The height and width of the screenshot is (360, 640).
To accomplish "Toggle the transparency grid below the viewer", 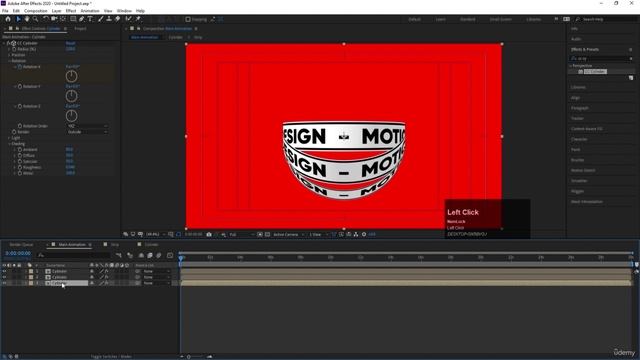I will click(x=268, y=234).
